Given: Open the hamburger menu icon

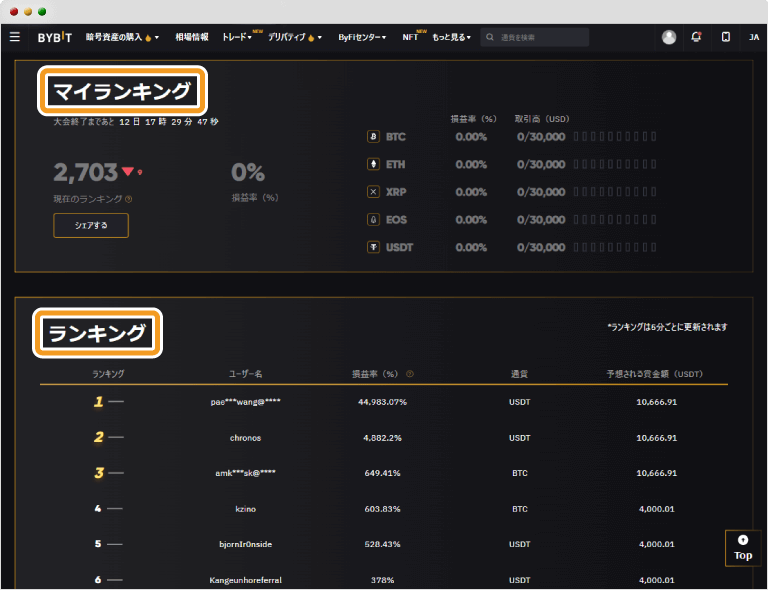Looking at the screenshot, I should click(14, 37).
